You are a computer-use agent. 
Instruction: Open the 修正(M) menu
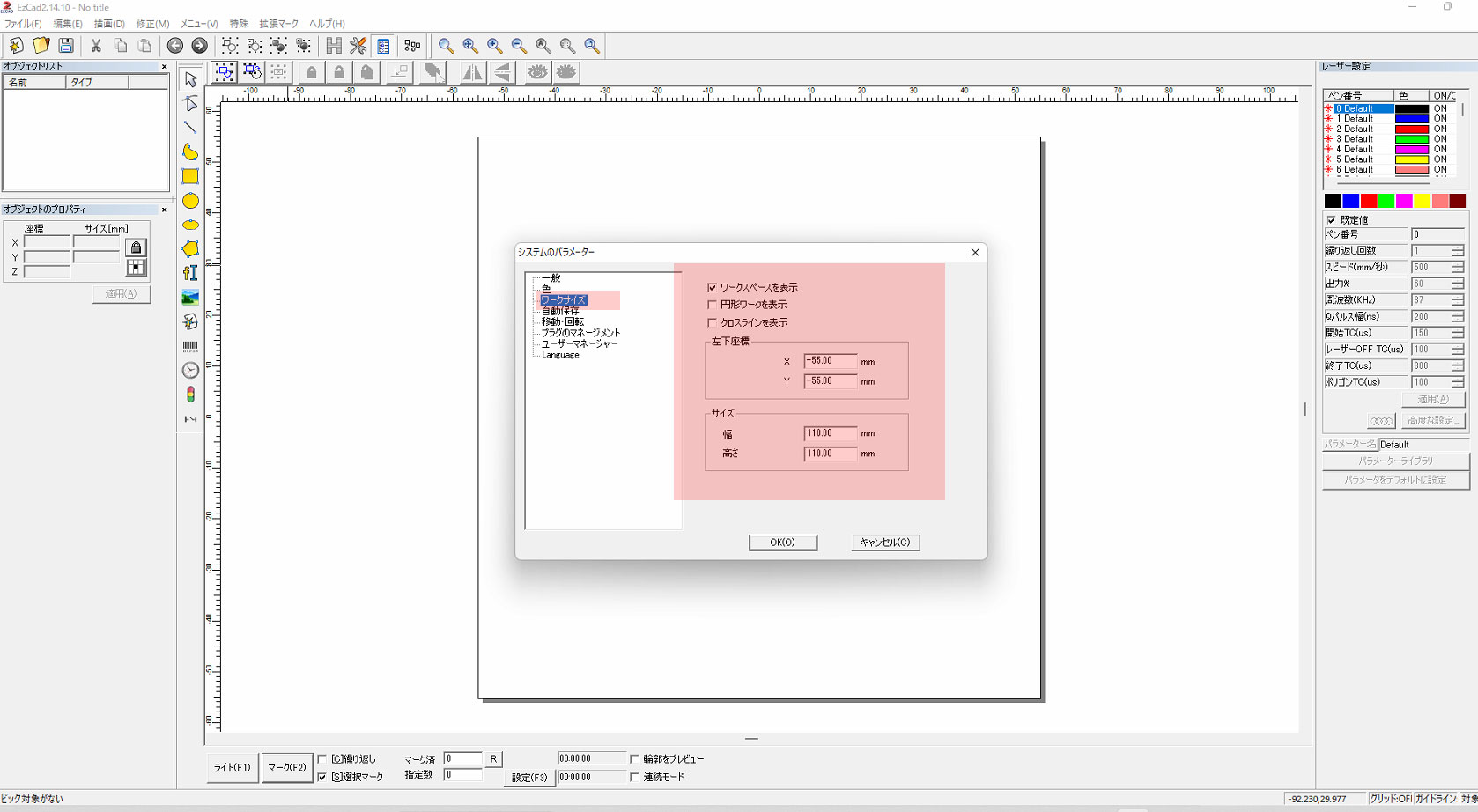pyautogui.click(x=152, y=24)
